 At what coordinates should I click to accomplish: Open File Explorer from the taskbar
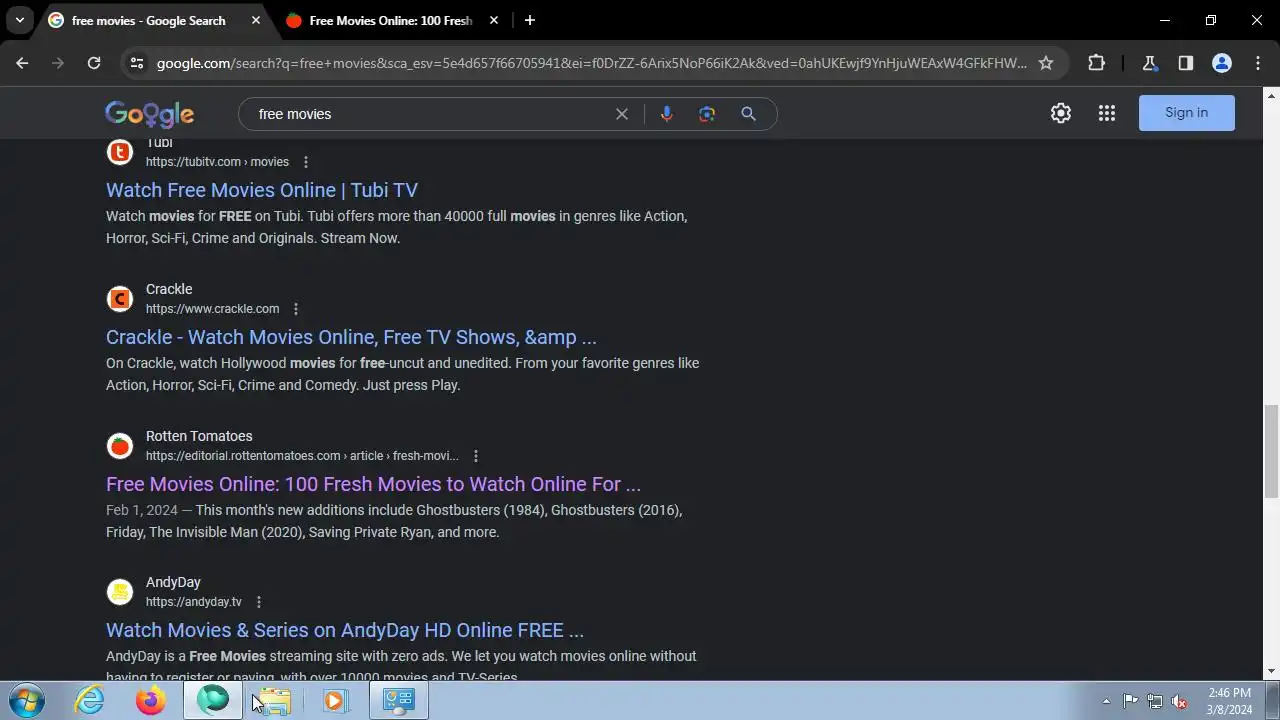273,701
